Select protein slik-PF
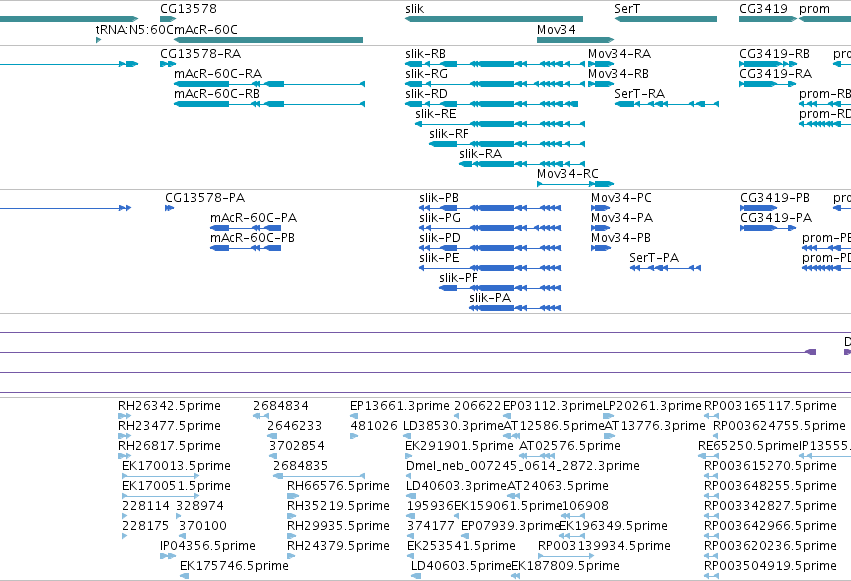The height and width of the screenshot is (581, 851). coord(500,288)
